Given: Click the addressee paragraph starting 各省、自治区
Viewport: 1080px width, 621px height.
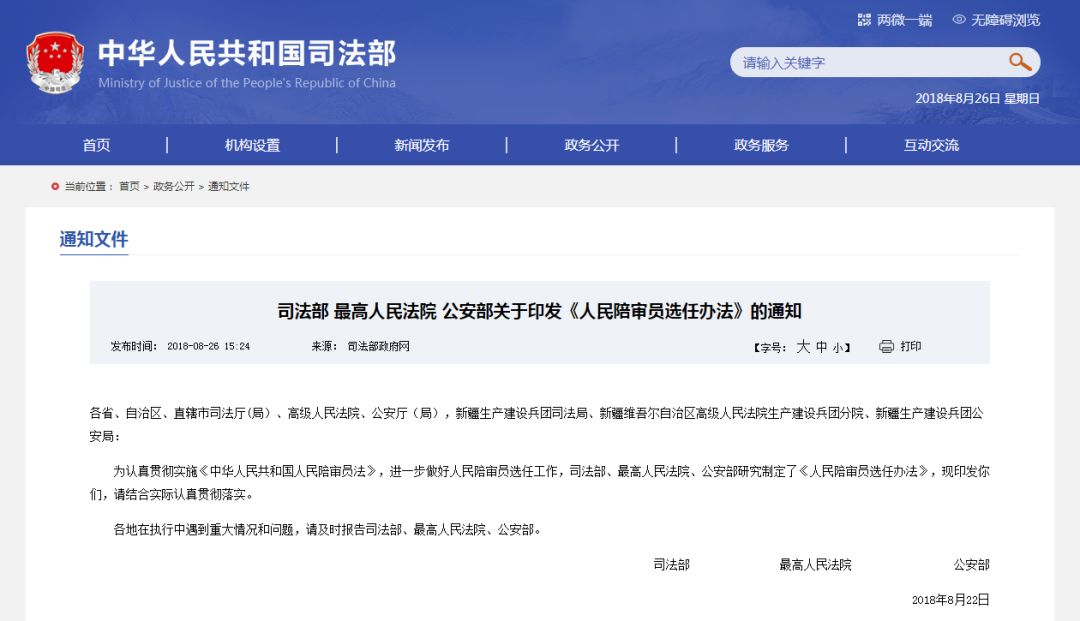Looking at the screenshot, I should pos(537,424).
